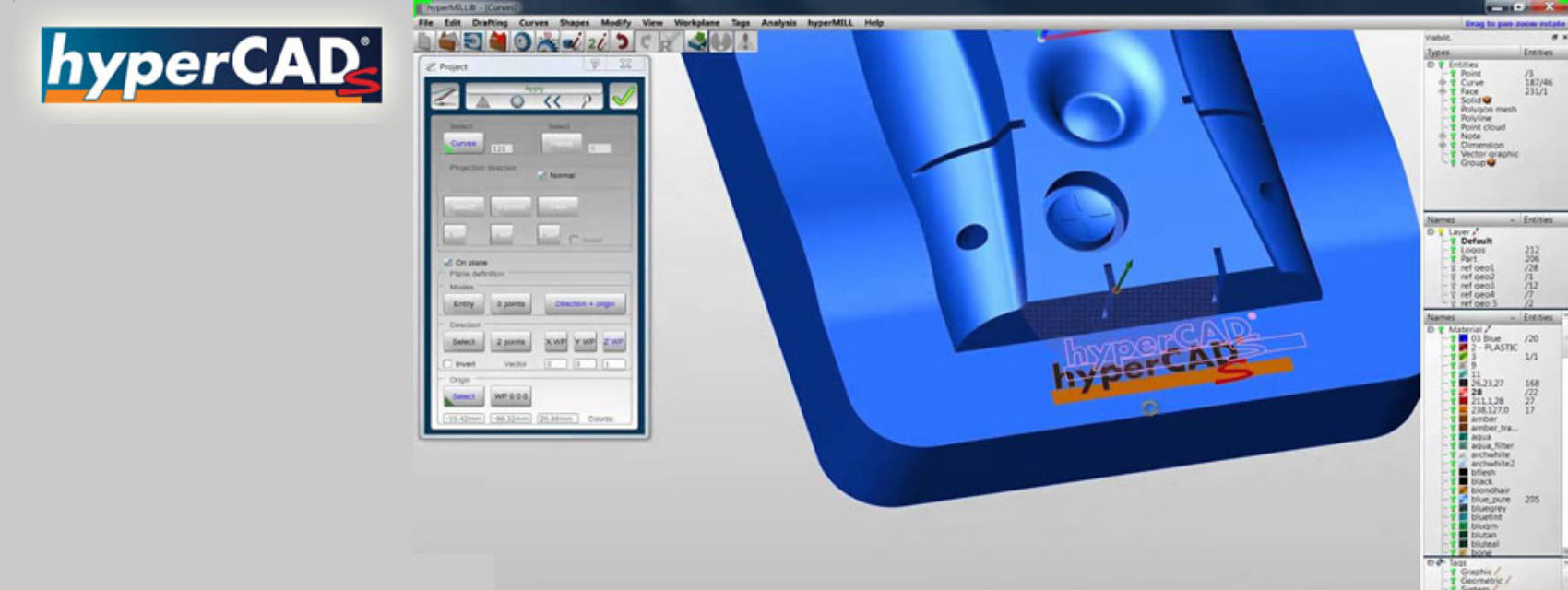This screenshot has width=1568, height=590.
Task: Click the lightbulb help icon in Project dialog
Action: point(595,65)
